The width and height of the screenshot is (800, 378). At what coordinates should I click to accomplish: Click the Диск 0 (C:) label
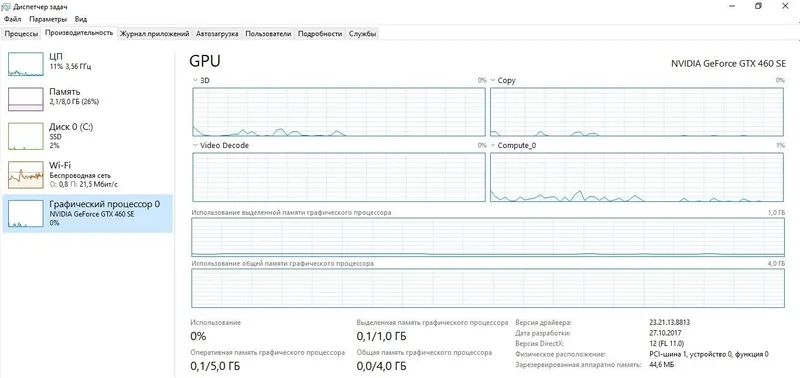(71, 127)
